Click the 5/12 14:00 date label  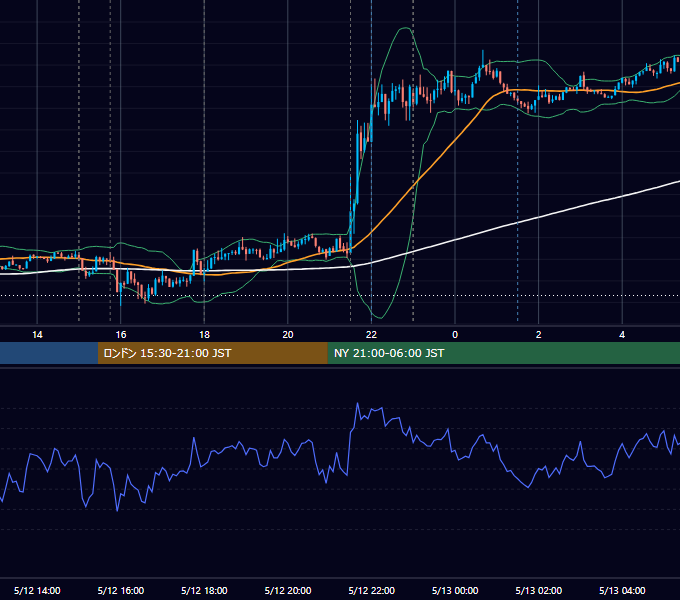click(x=37, y=590)
